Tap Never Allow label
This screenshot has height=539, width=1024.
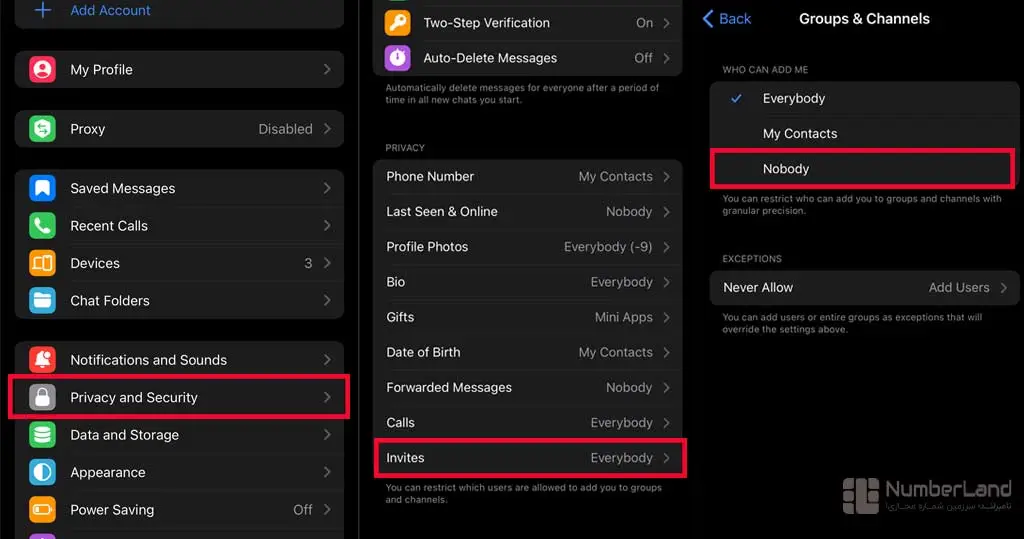click(758, 287)
